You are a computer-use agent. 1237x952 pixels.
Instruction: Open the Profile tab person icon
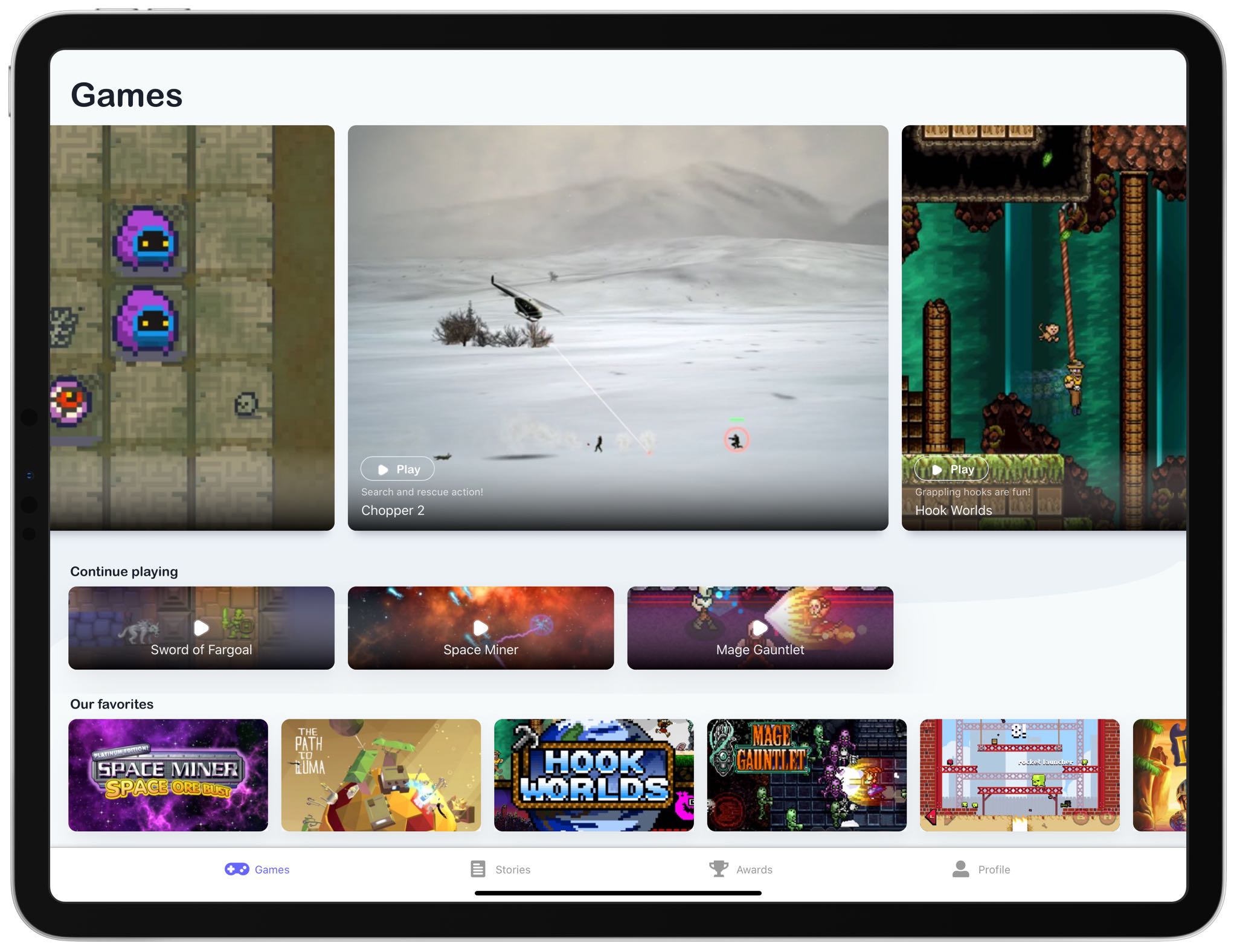tap(960, 869)
